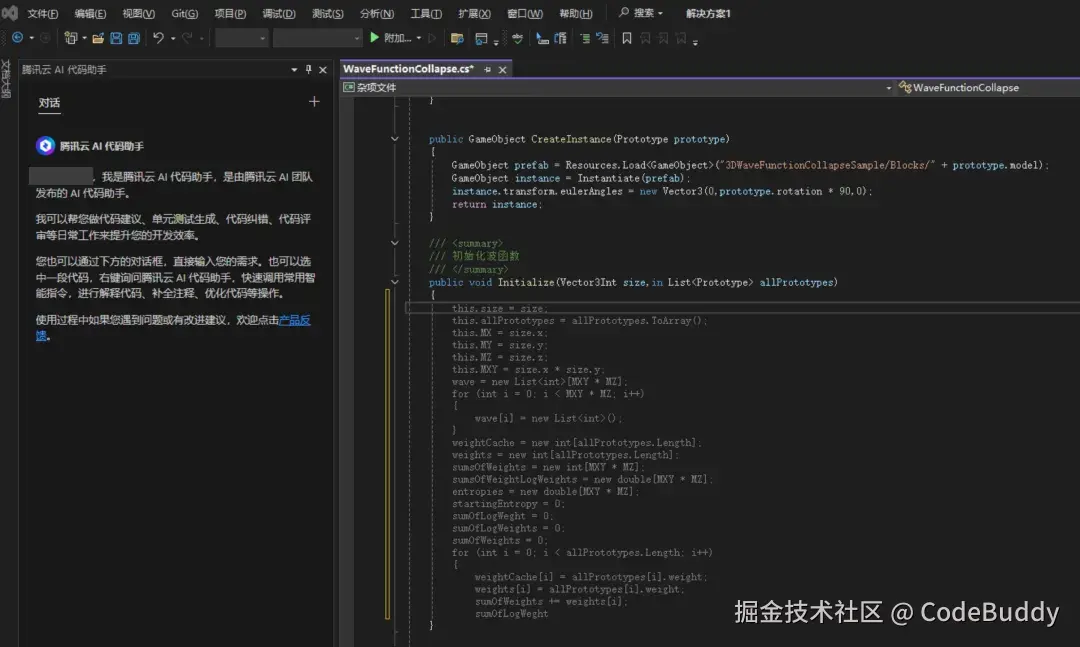
Task: Click the Navigate Backward circle icon
Action: [x=17, y=38]
